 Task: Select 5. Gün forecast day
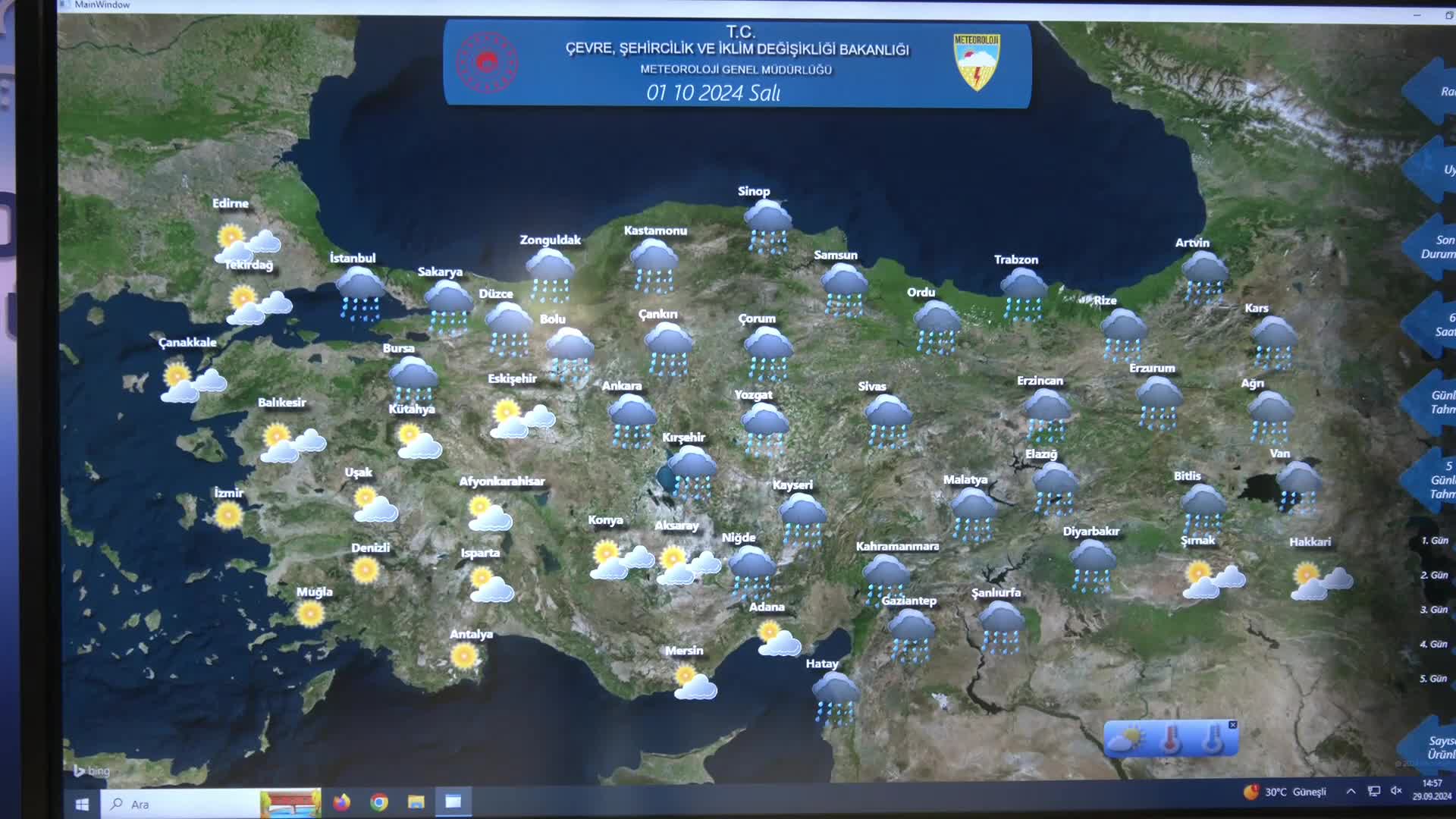tap(1434, 679)
